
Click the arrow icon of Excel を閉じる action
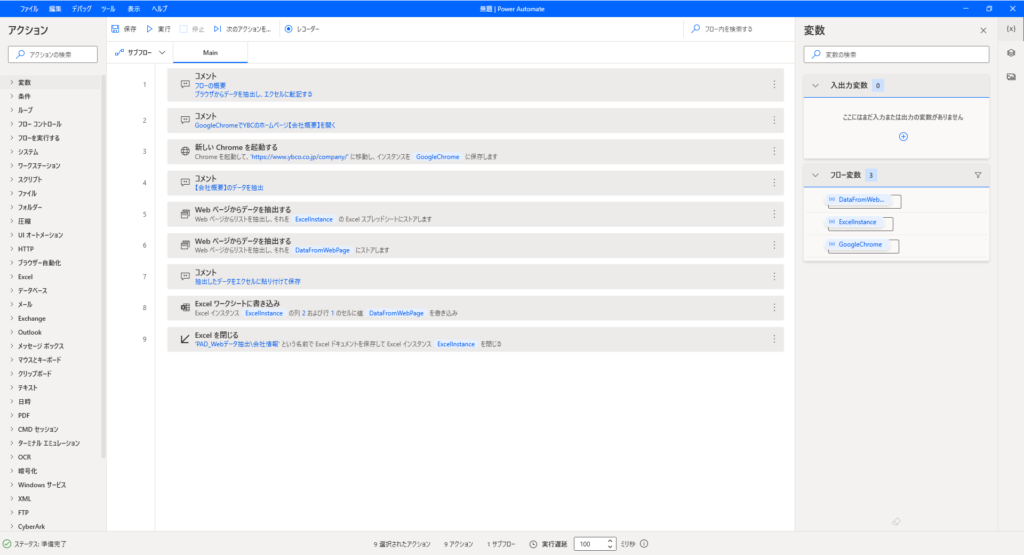185,339
